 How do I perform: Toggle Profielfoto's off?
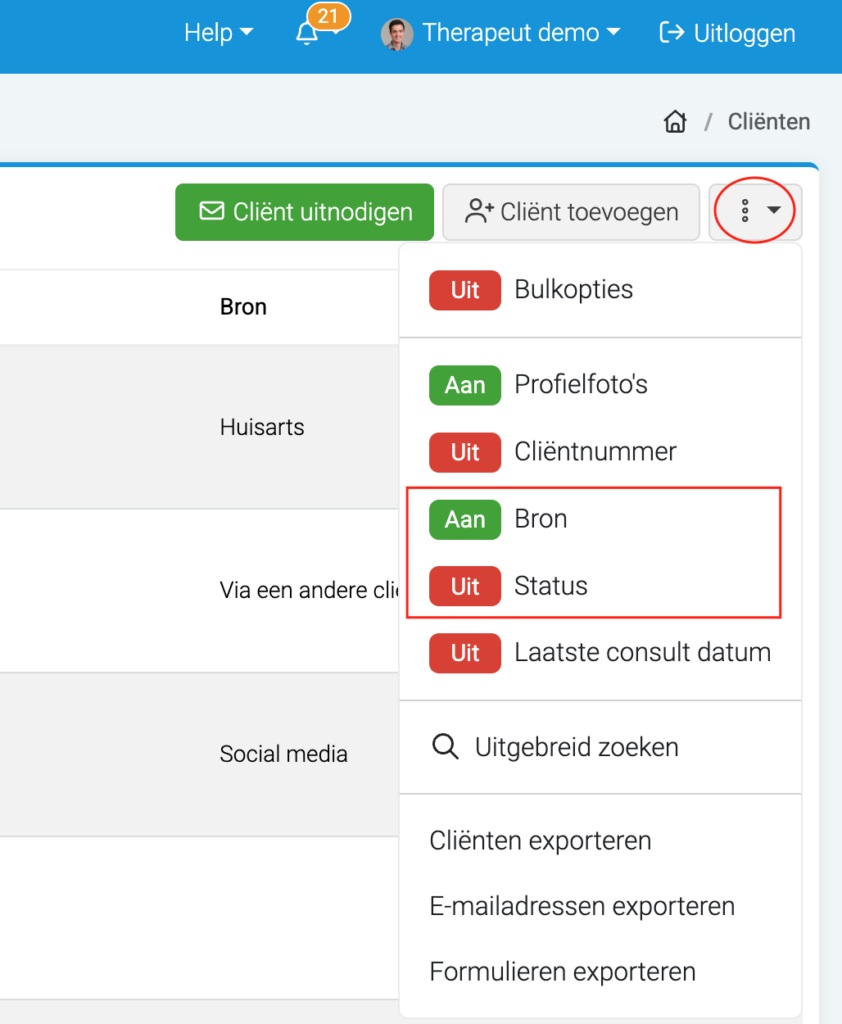(465, 385)
